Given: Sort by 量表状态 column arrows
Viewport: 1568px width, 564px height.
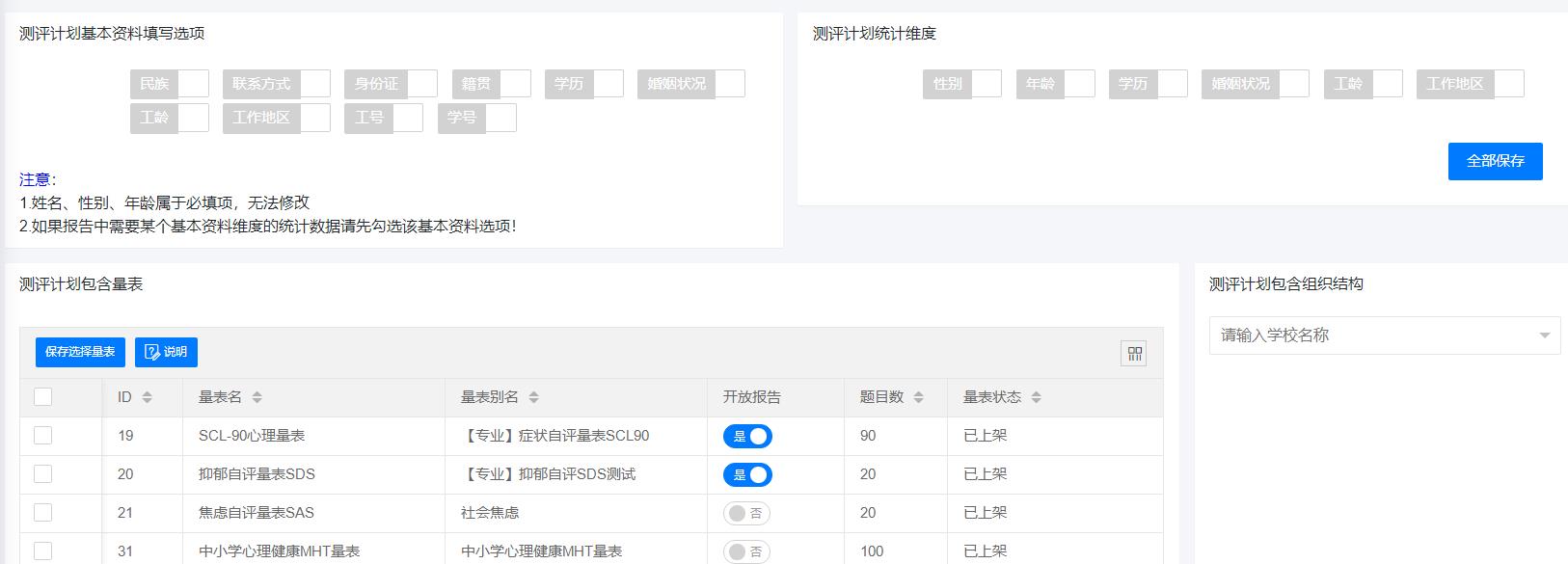Looking at the screenshot, I should pos(1036,397).
